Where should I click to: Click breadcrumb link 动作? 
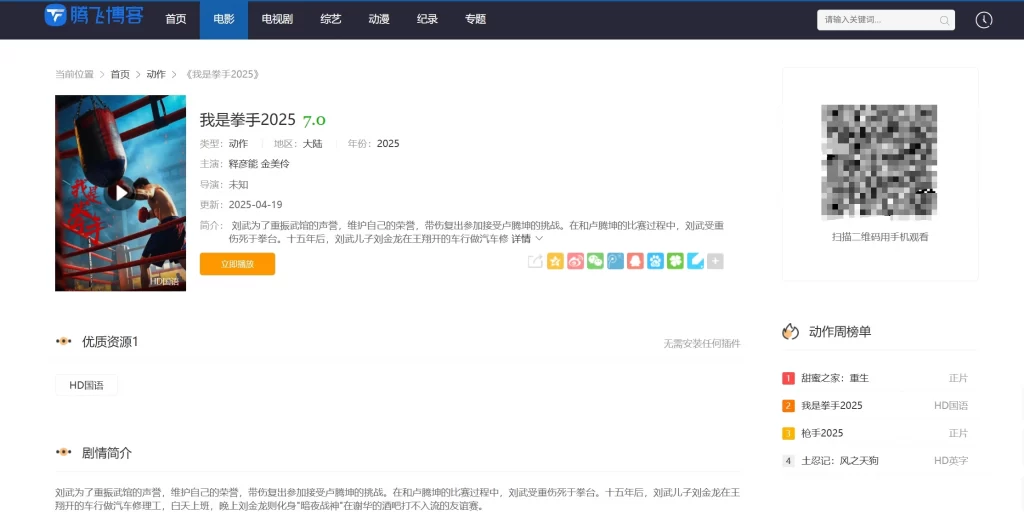(156, 74)
